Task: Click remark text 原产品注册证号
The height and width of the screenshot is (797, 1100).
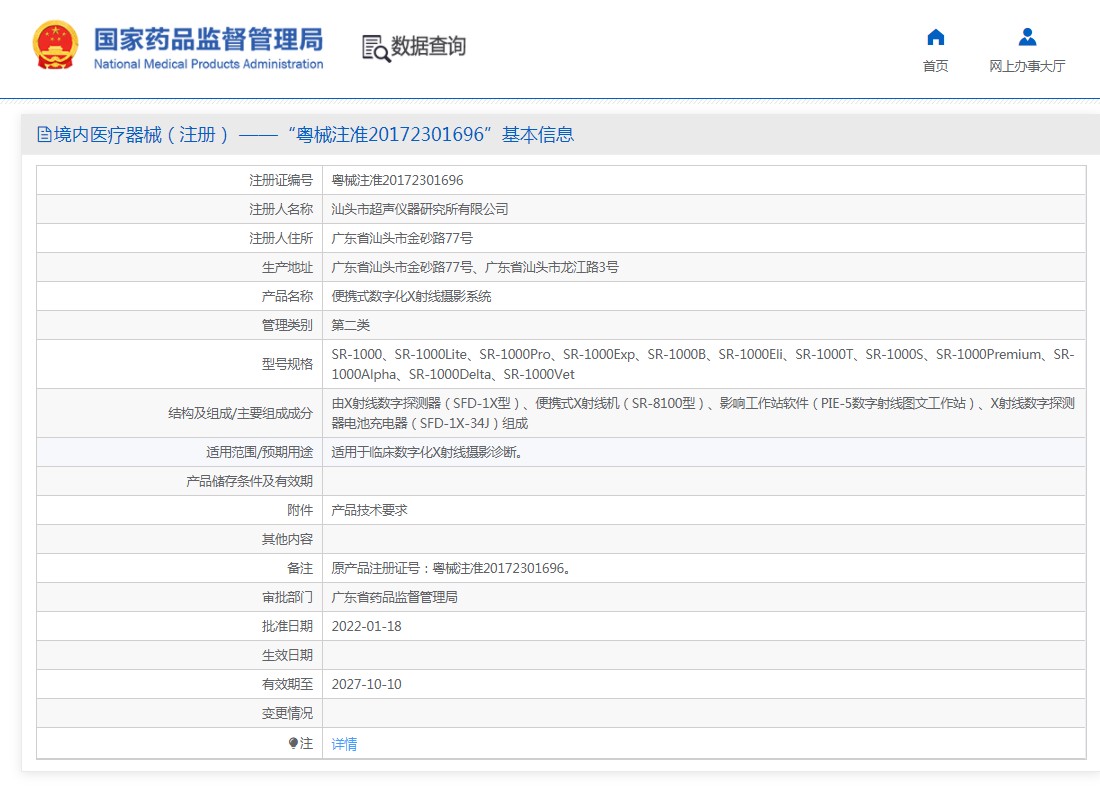Action: point(452,568)
